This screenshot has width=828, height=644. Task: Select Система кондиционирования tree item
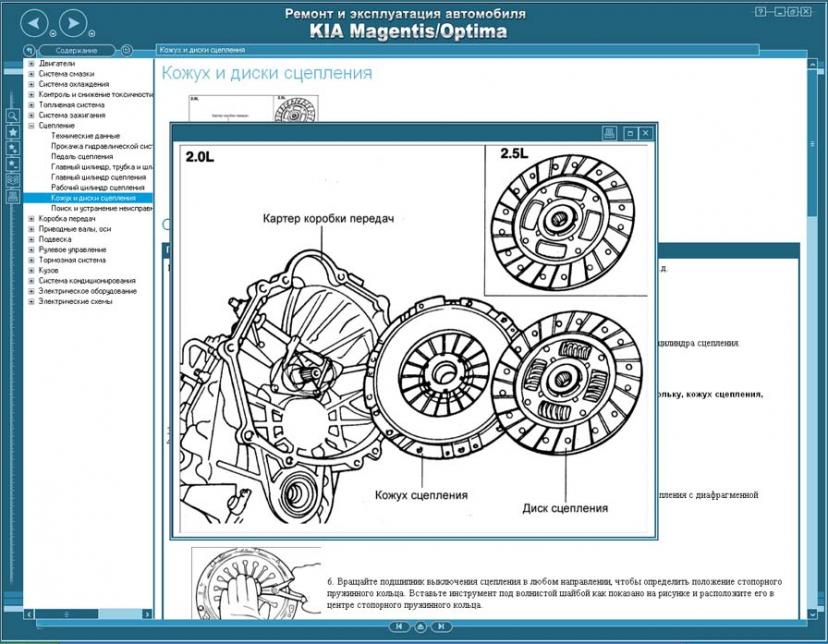[x=87, y=281]
